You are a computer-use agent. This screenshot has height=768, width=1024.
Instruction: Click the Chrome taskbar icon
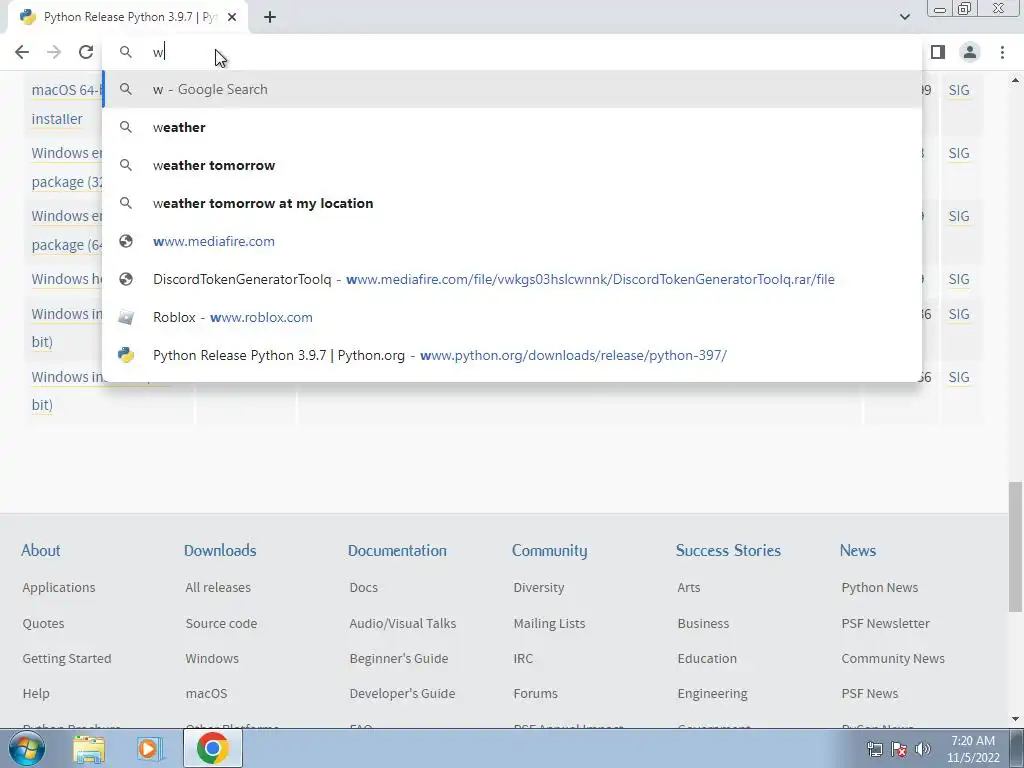coord(212,748)
